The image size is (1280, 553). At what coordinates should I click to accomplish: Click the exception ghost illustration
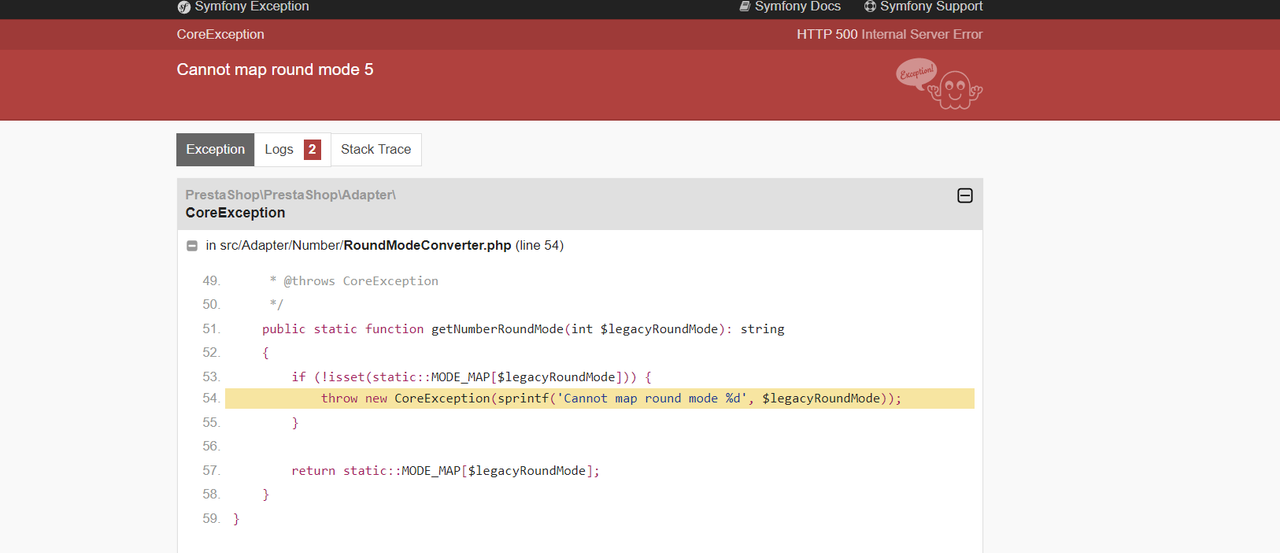[940, 84]
